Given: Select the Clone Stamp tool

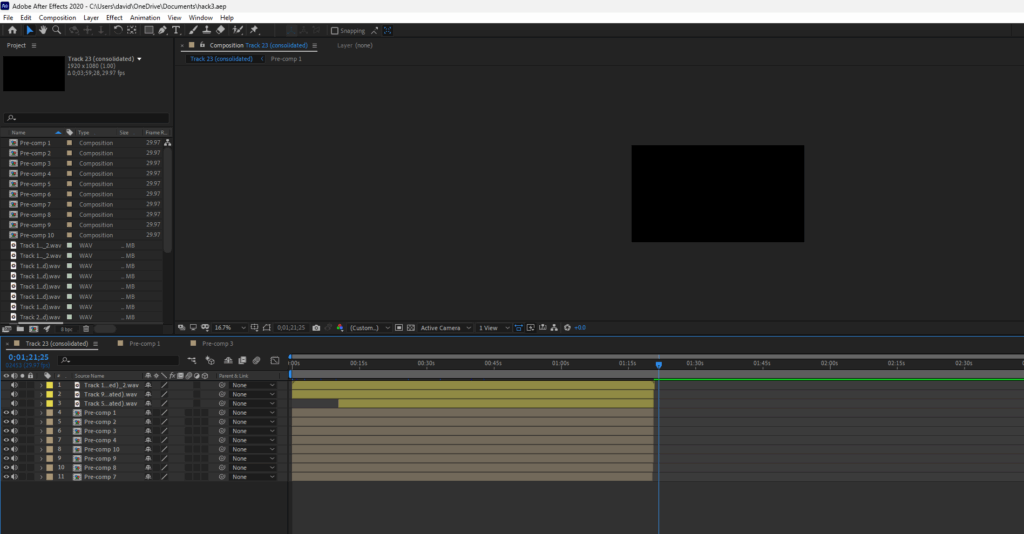Looking at the screenshot, I should (x=206, y=30).
